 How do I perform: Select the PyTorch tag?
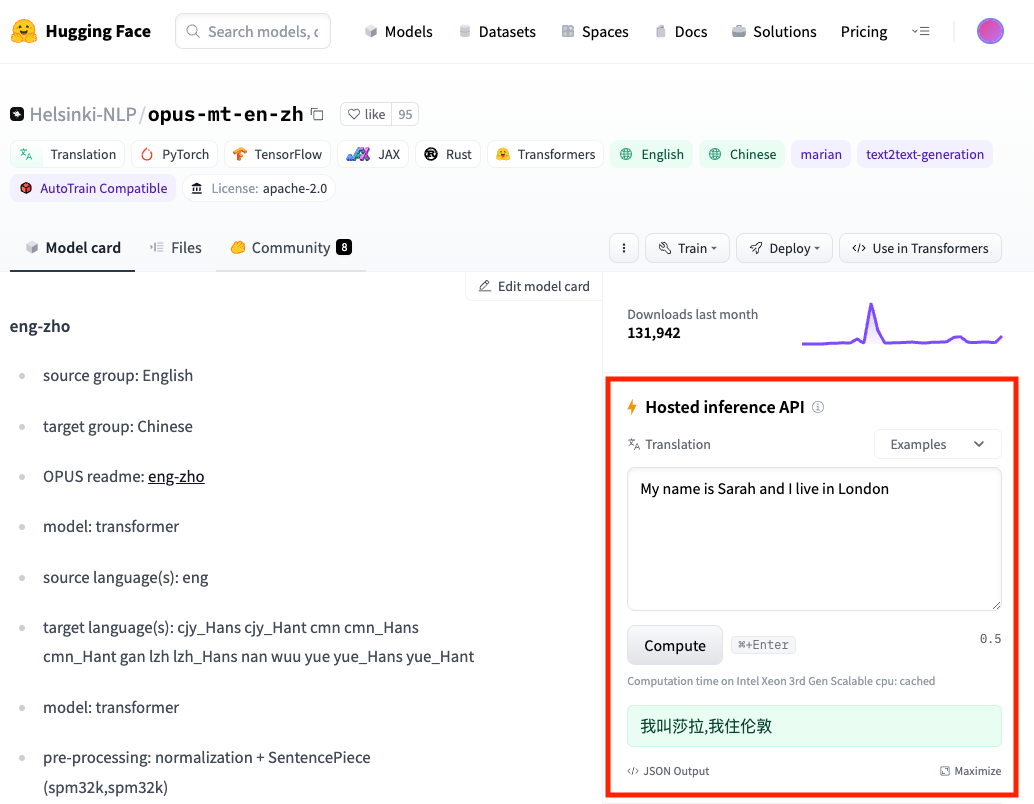[x=175, y=154]
